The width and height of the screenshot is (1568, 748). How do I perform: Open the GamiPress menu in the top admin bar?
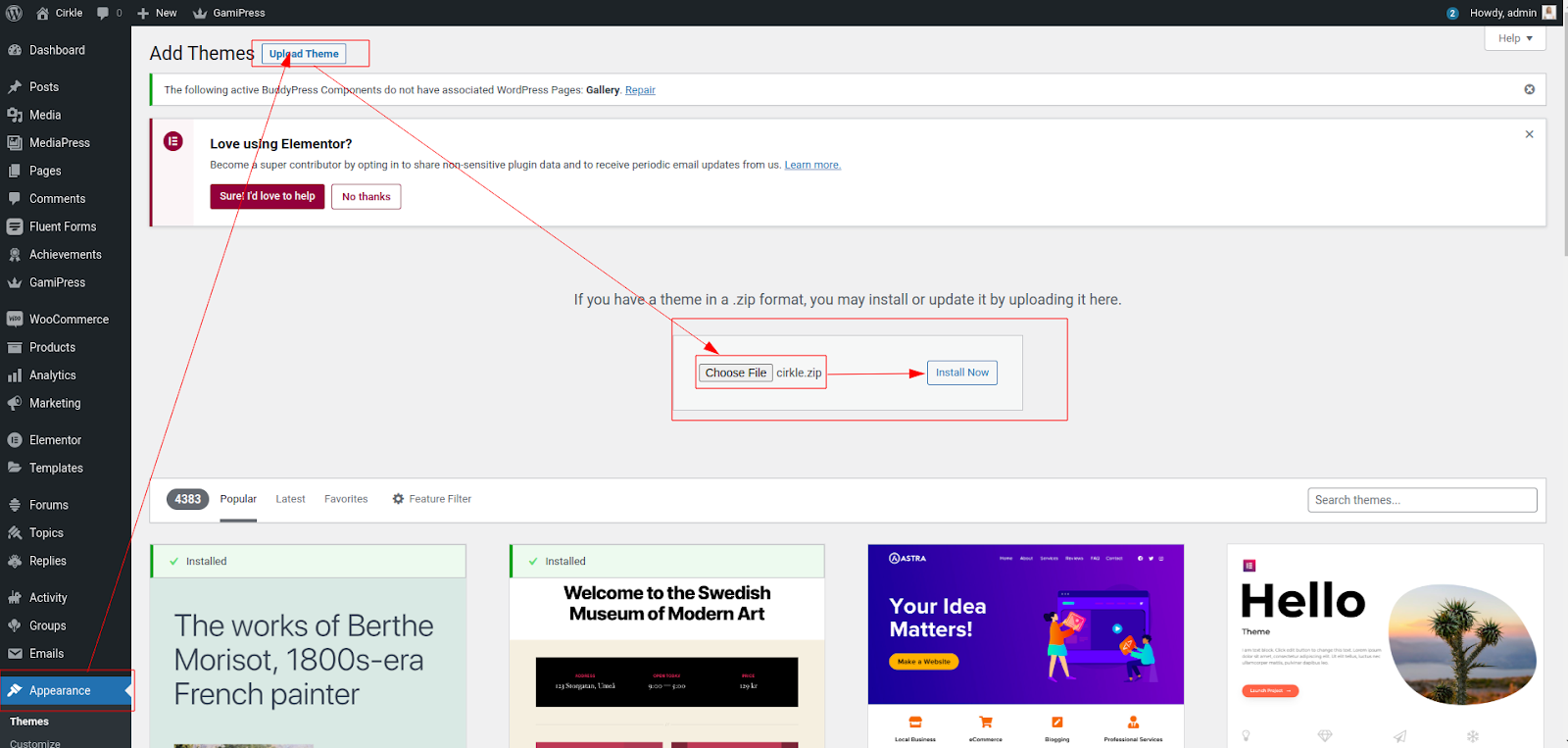coord(229,13)
